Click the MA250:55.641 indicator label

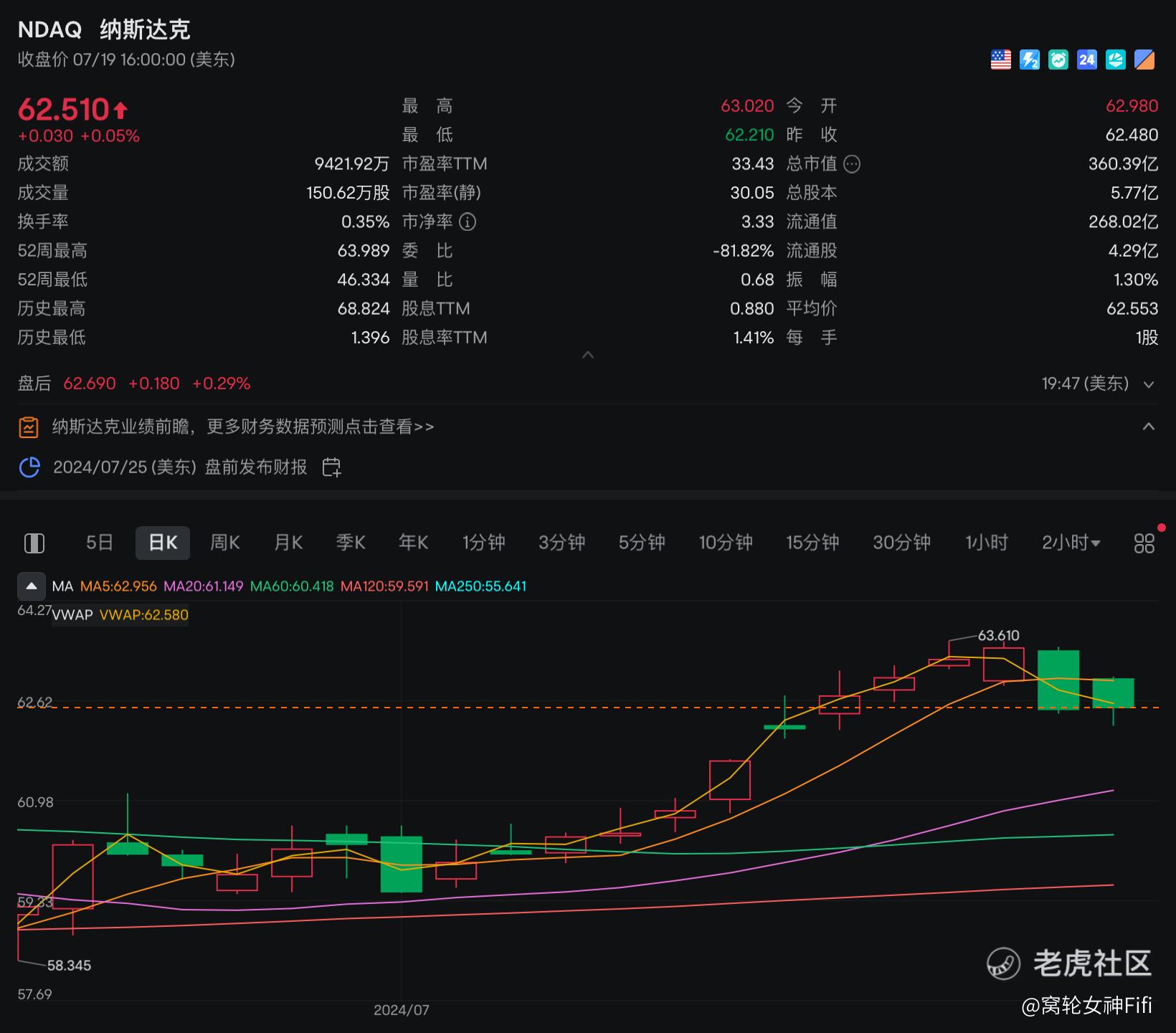click(480, 586)
